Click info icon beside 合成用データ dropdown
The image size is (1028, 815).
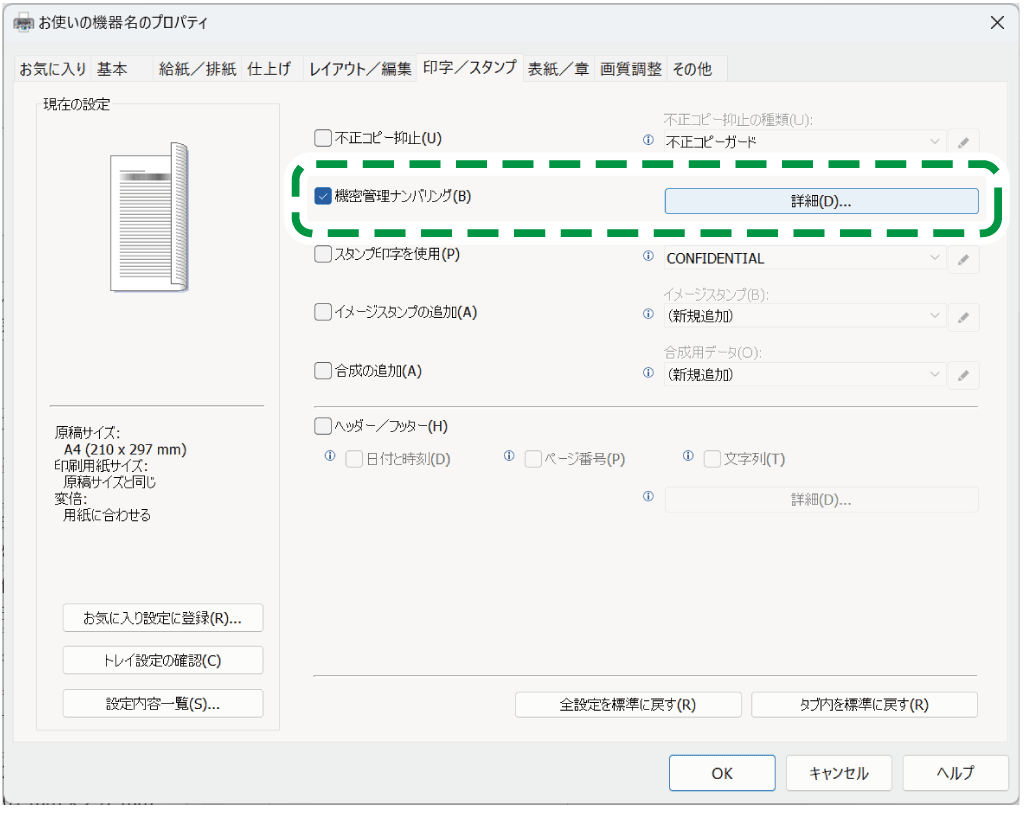pyautogui.click(x=648, y=373)
